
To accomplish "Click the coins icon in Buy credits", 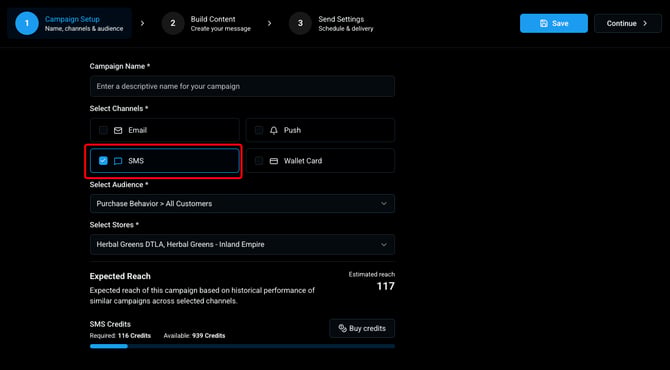I will (342, 328).
